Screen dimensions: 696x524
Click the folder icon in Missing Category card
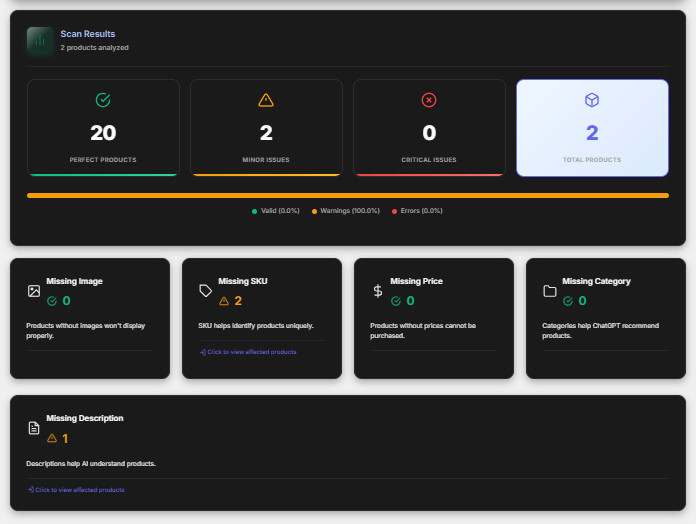point(550,291)
